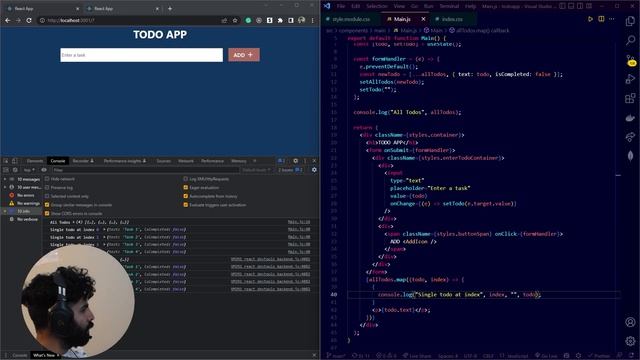Open the Manage gear in VS Code activity bar
This screenshot has height=360, width=640.
click(x=630, y=341)
